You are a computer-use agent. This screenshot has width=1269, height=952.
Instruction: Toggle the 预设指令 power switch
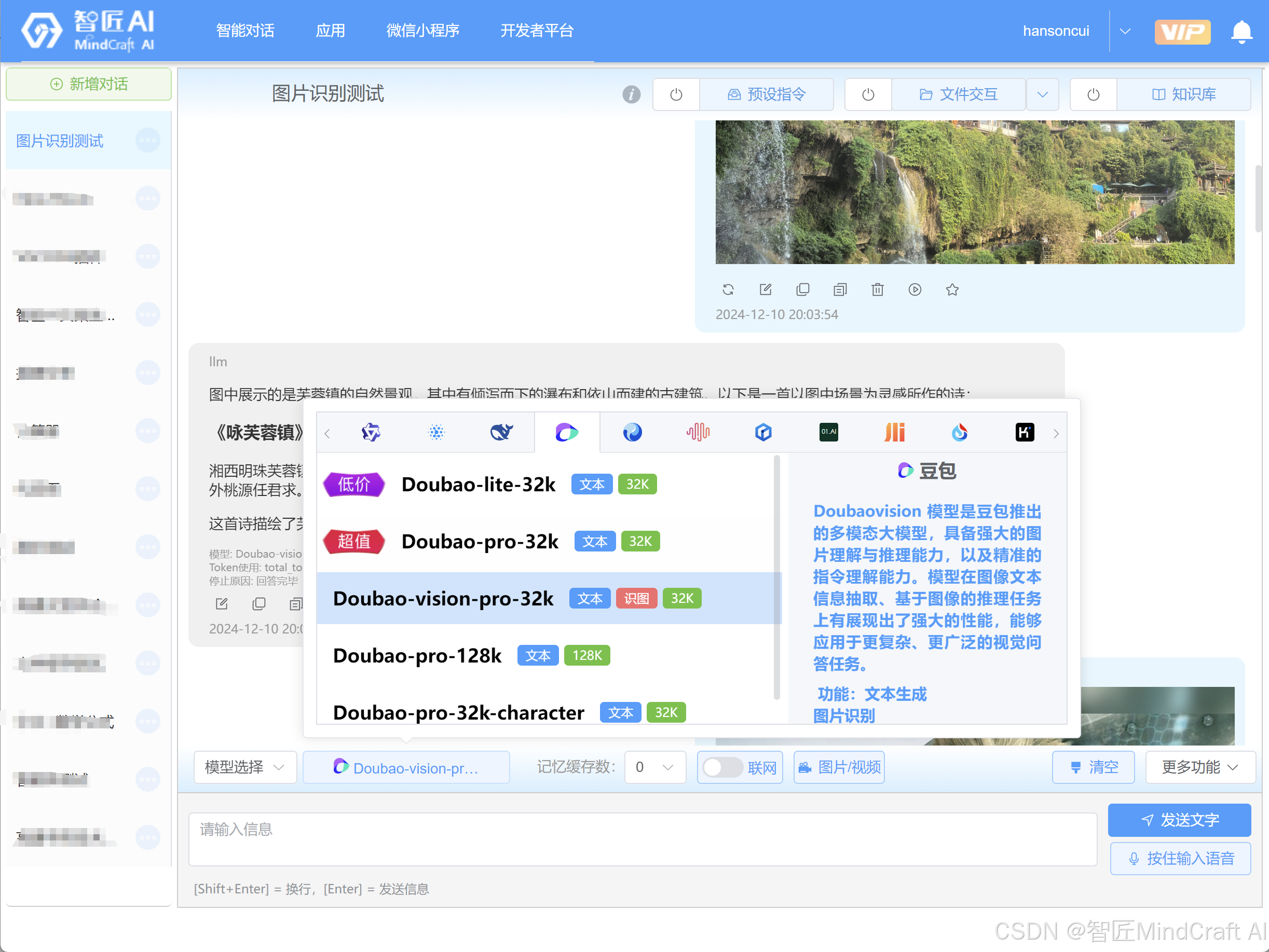tap(675, 94)
